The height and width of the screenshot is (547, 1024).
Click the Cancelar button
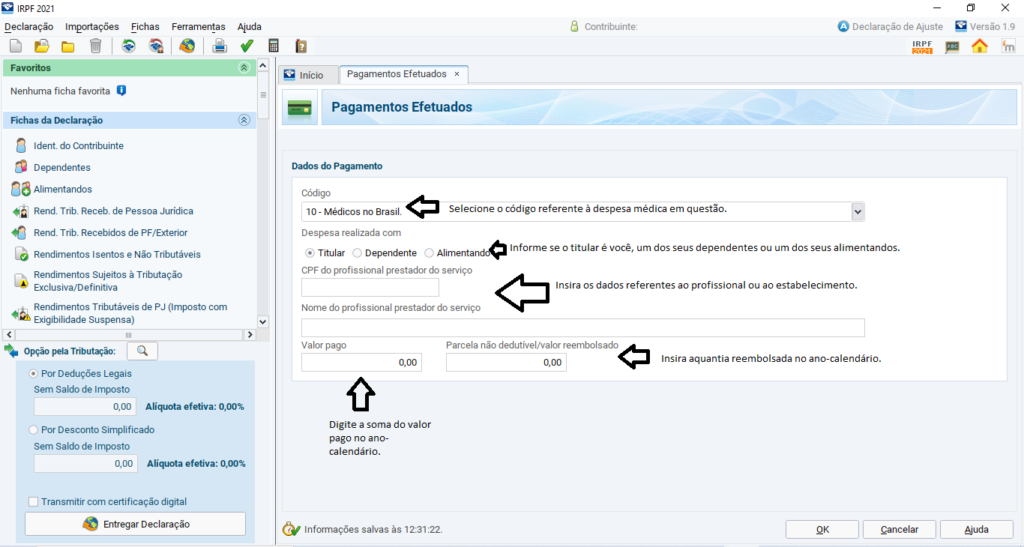(899, 529)
